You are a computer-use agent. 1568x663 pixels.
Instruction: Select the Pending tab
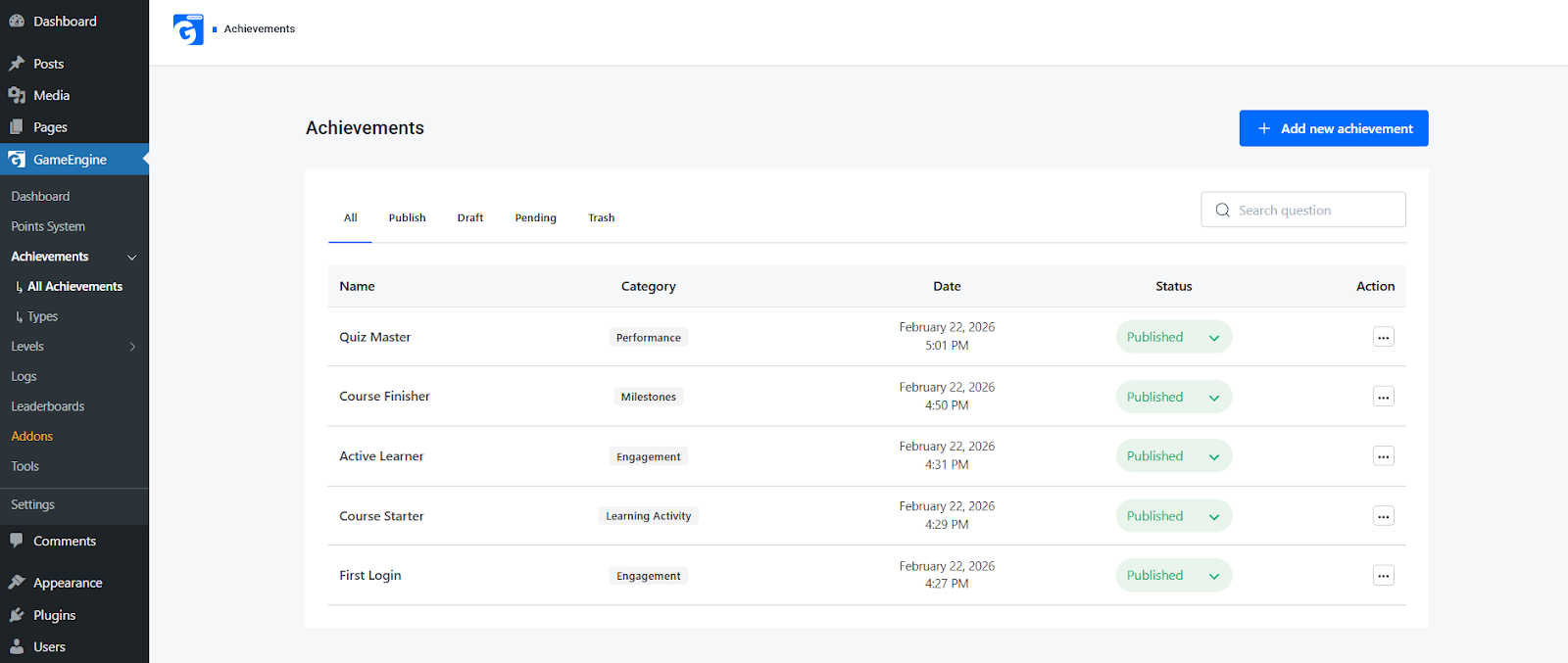tap(535, 217)
